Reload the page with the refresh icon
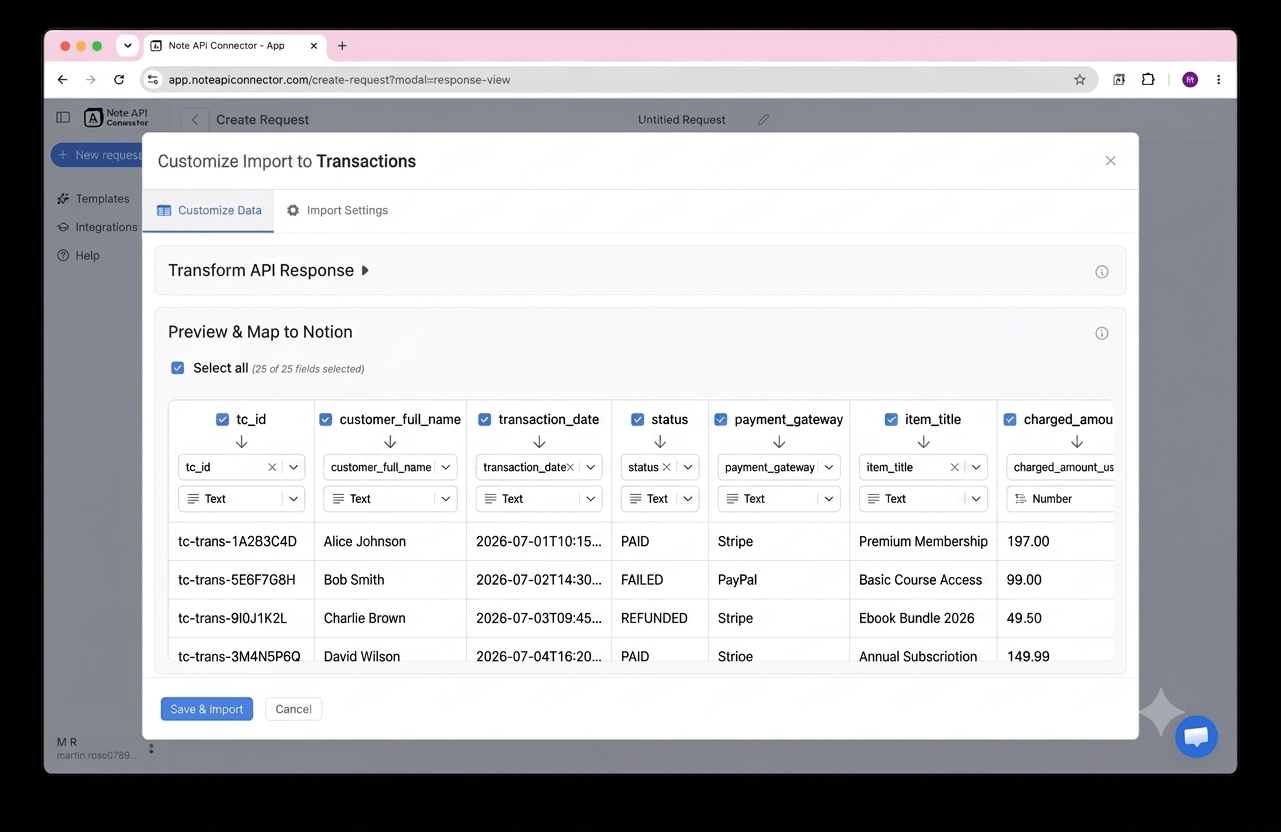 click(119, 80)
